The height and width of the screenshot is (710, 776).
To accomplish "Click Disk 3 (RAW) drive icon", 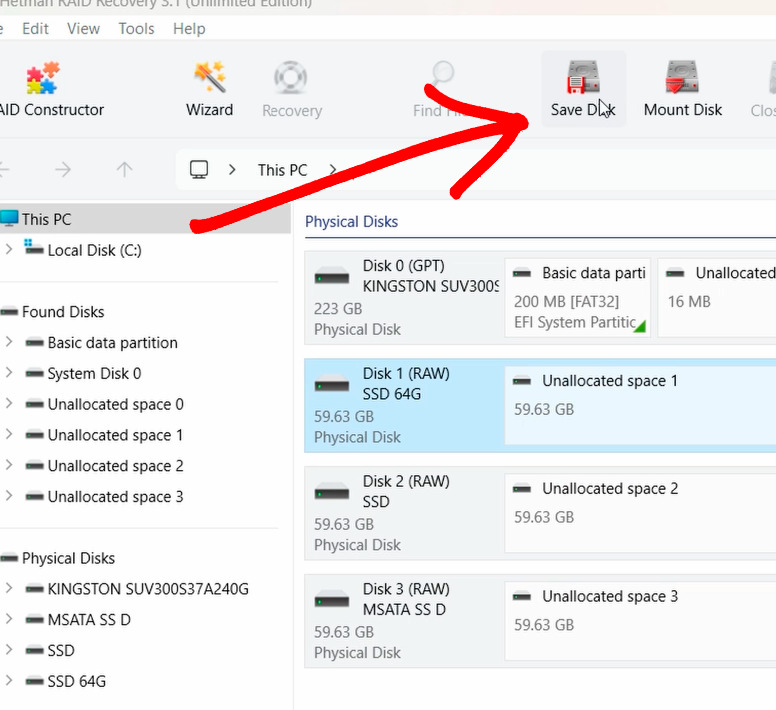I will (x=332, y=600).
